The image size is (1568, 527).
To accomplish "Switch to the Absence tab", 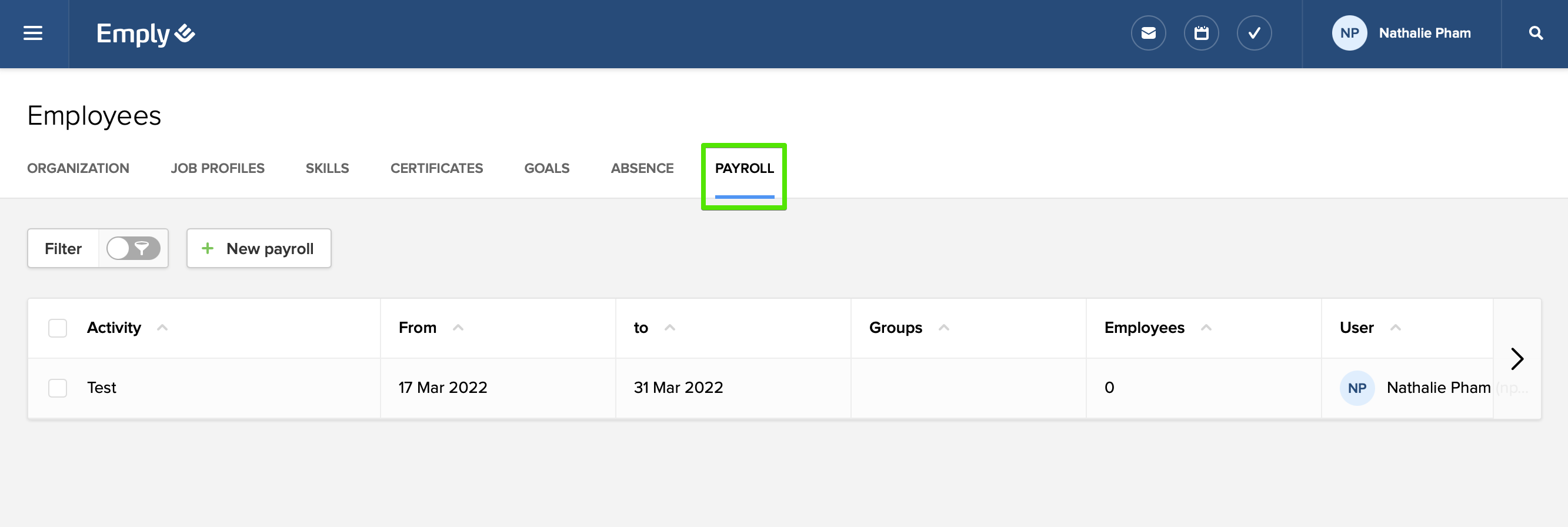I will tap(642, 169).
